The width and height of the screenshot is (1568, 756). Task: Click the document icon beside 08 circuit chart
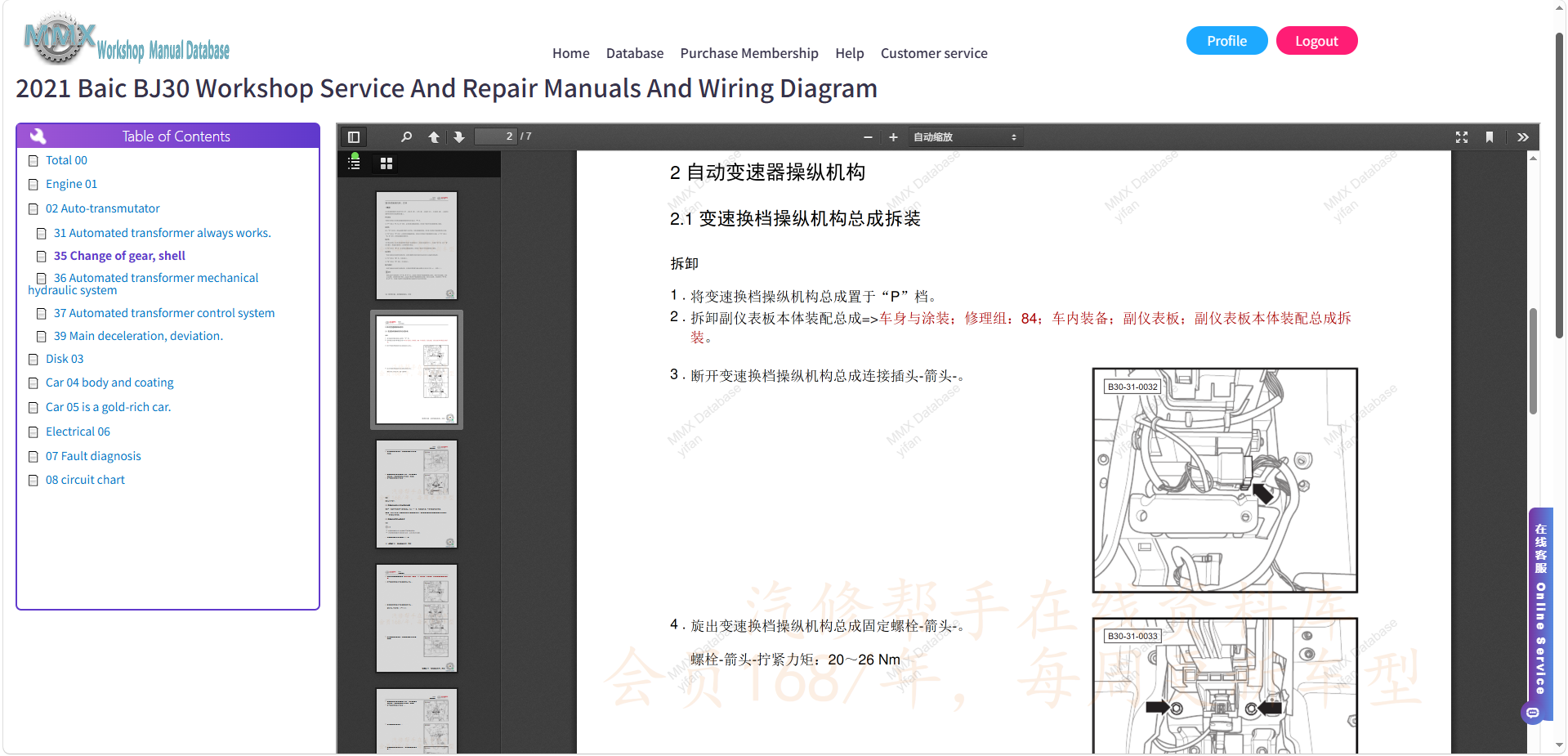pos(34,481)
